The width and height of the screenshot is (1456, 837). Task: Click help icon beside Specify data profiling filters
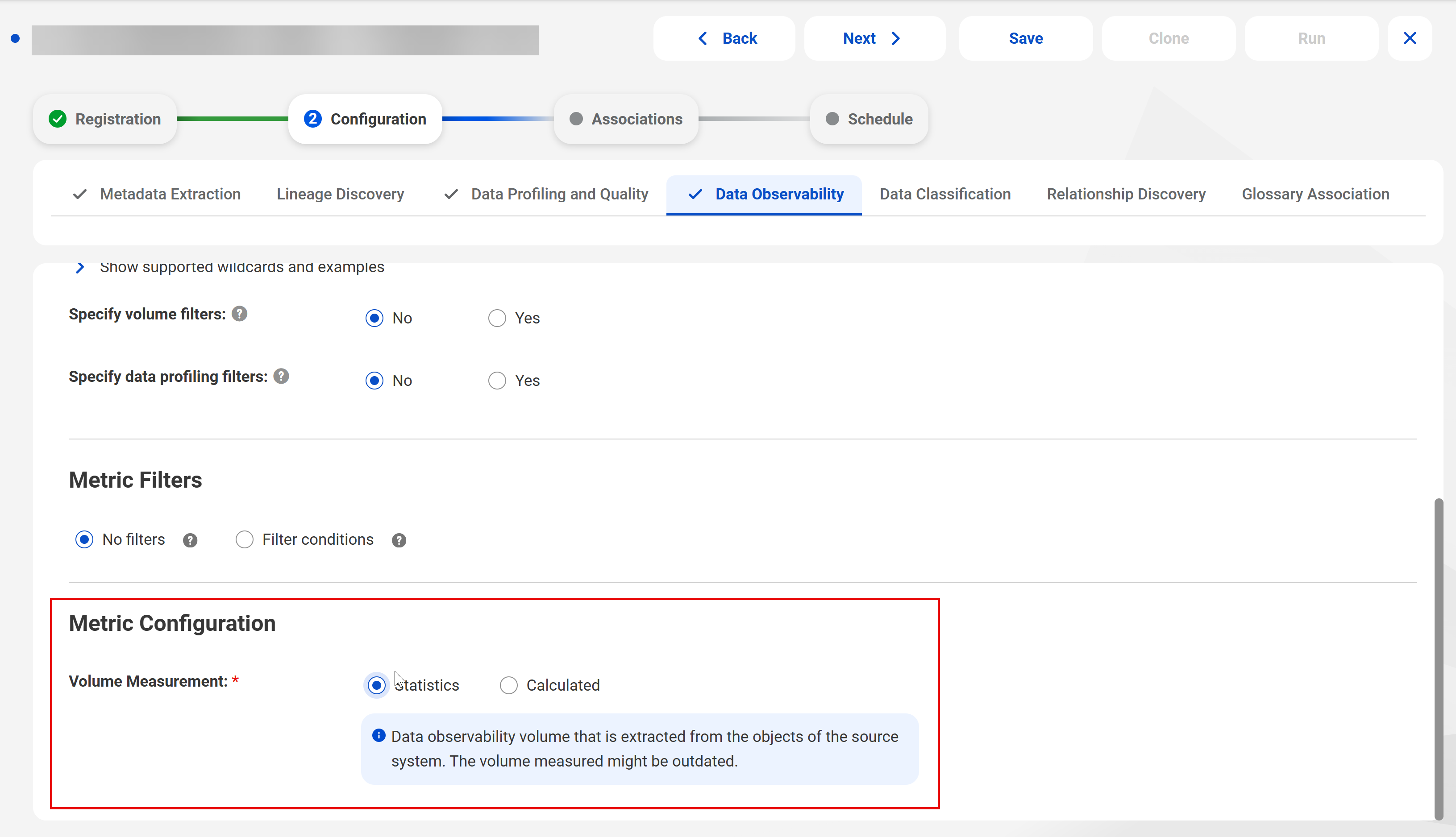(281, 376)
